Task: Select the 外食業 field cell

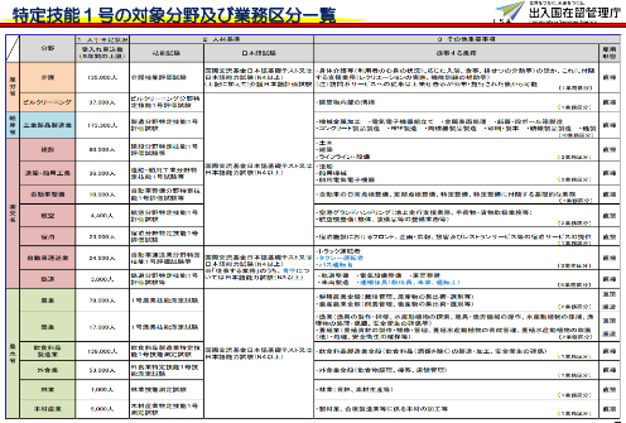Action: tap(48, 370)
